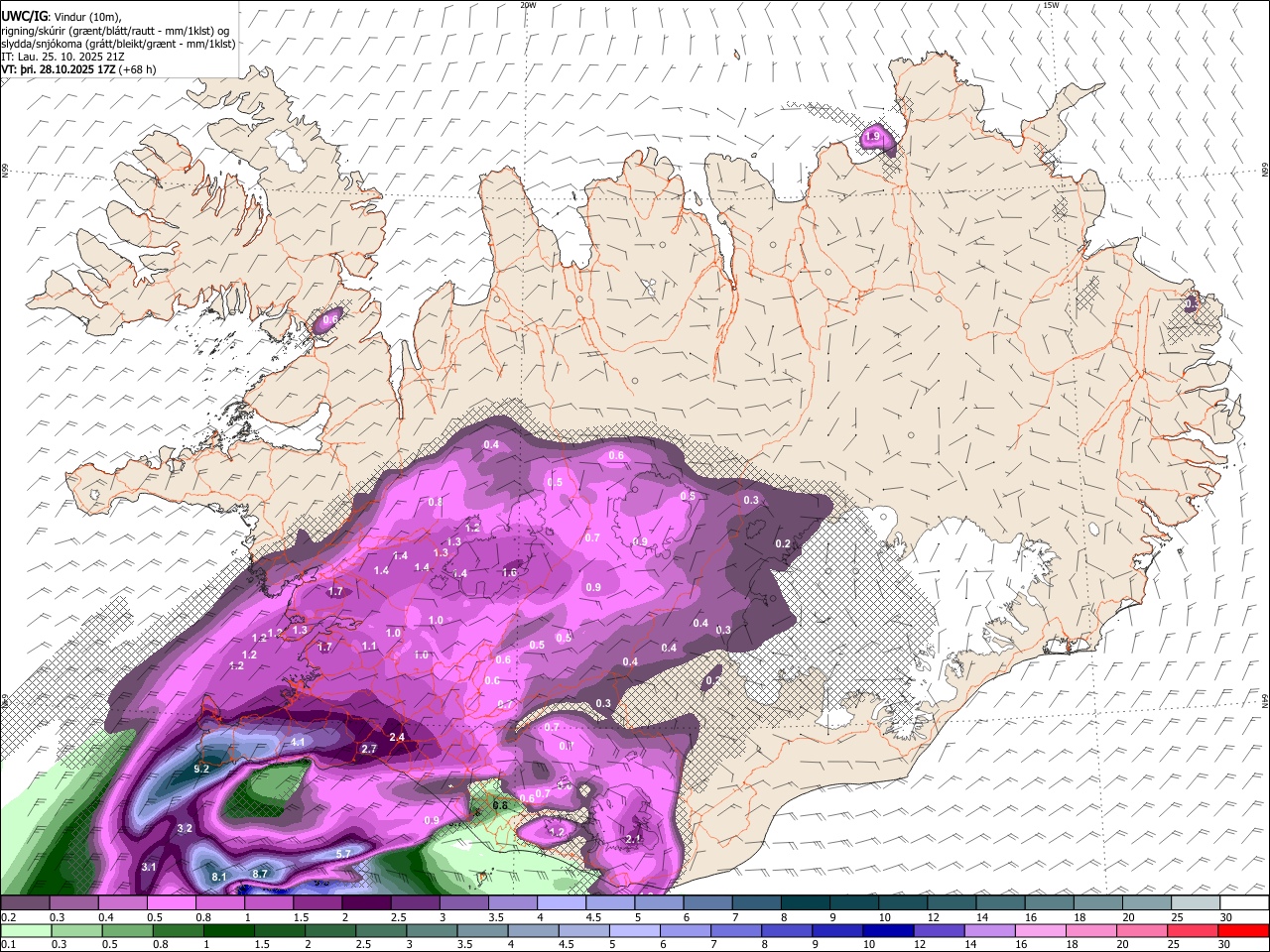Image resolution: width=1270 pixels, height=952 pixels.
Task: Click the 10 label in the bottom legend row
Action: [x=869, y=945]
